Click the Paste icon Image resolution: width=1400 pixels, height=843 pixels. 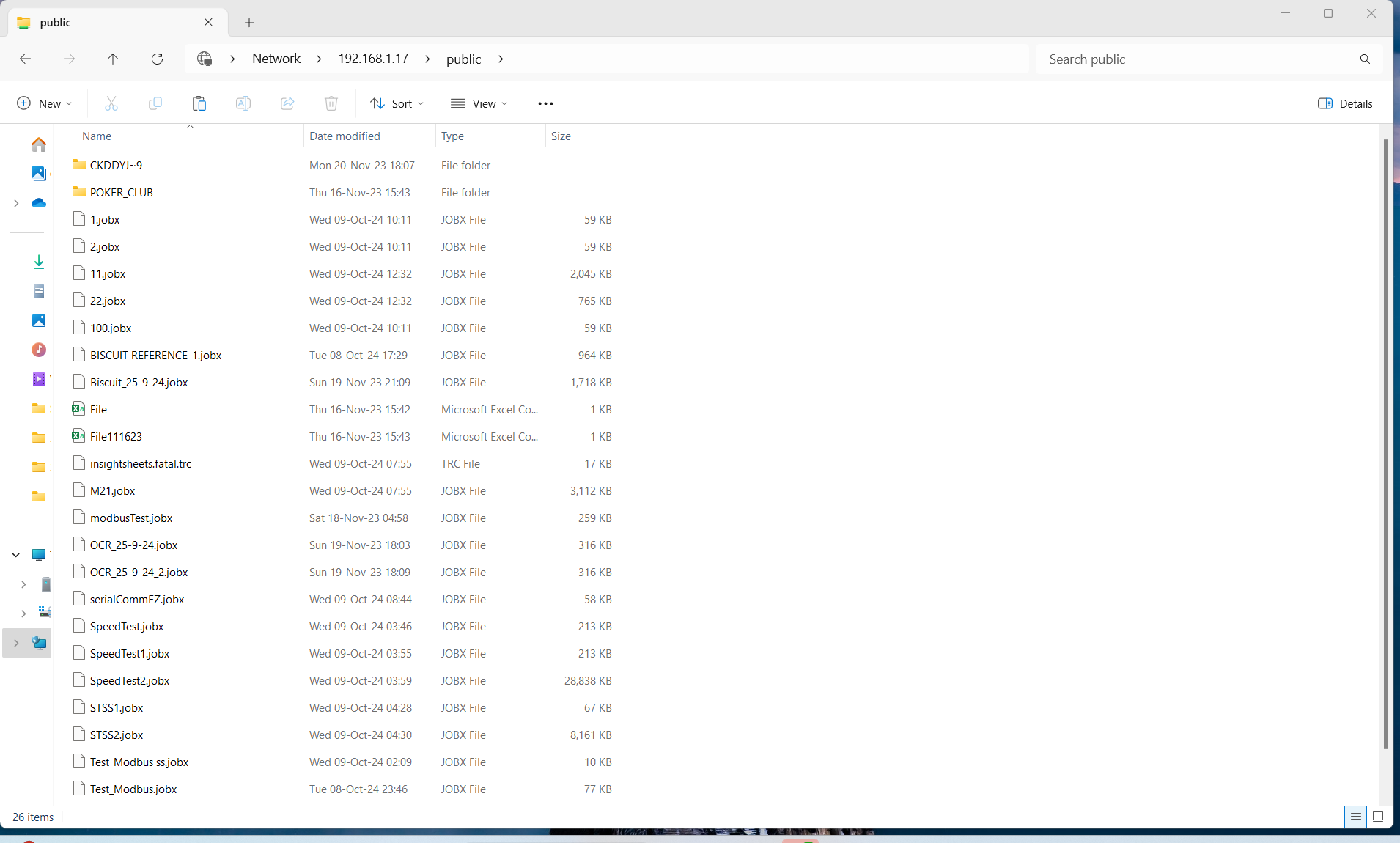[x=199, y=103]
